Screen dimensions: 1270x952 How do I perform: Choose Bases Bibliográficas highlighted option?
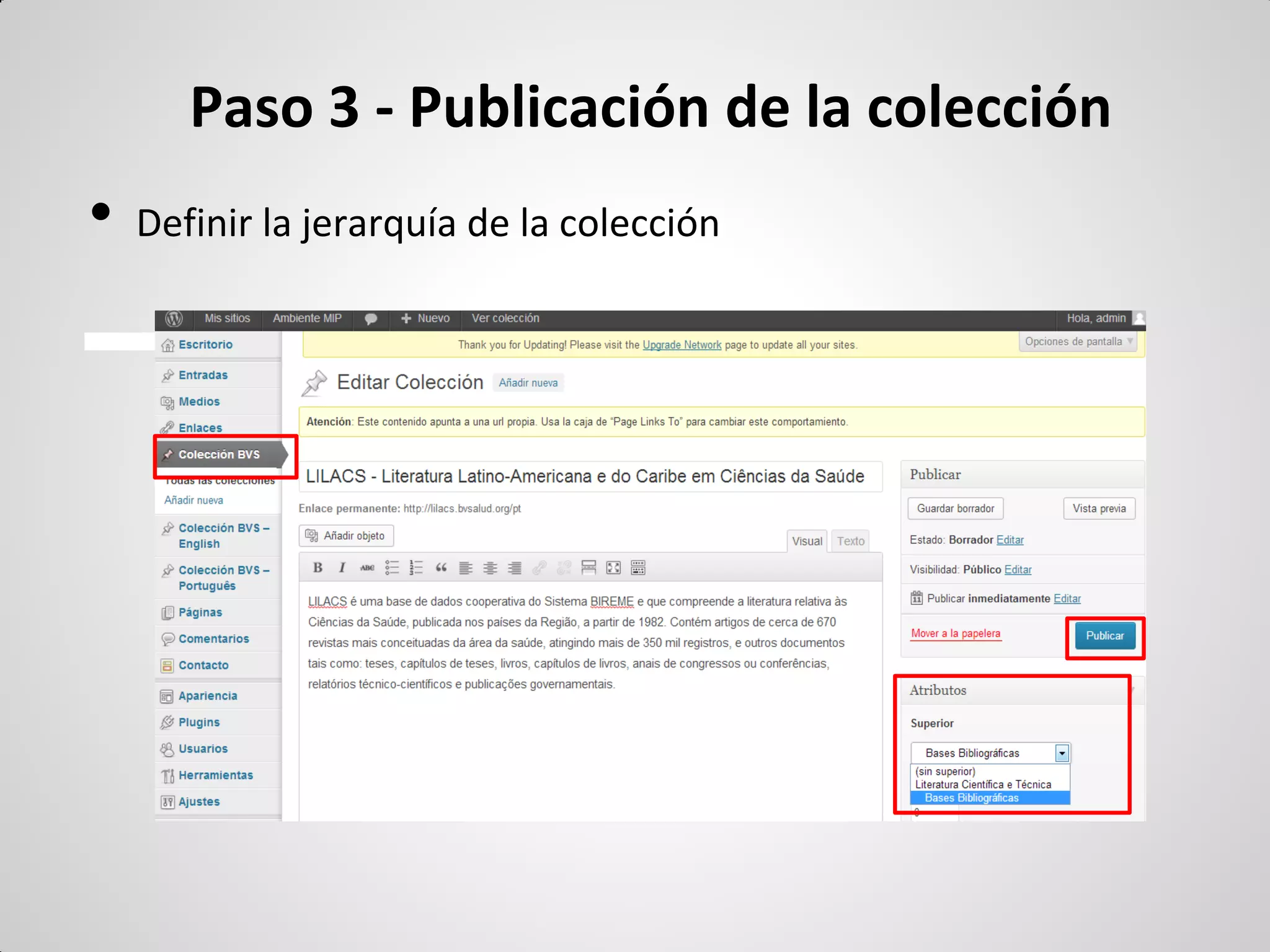[990, 798]
